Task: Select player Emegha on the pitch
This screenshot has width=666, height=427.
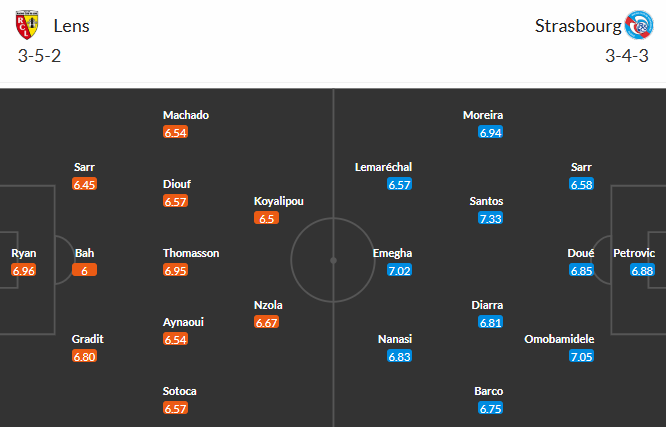Action: (392, 253)
